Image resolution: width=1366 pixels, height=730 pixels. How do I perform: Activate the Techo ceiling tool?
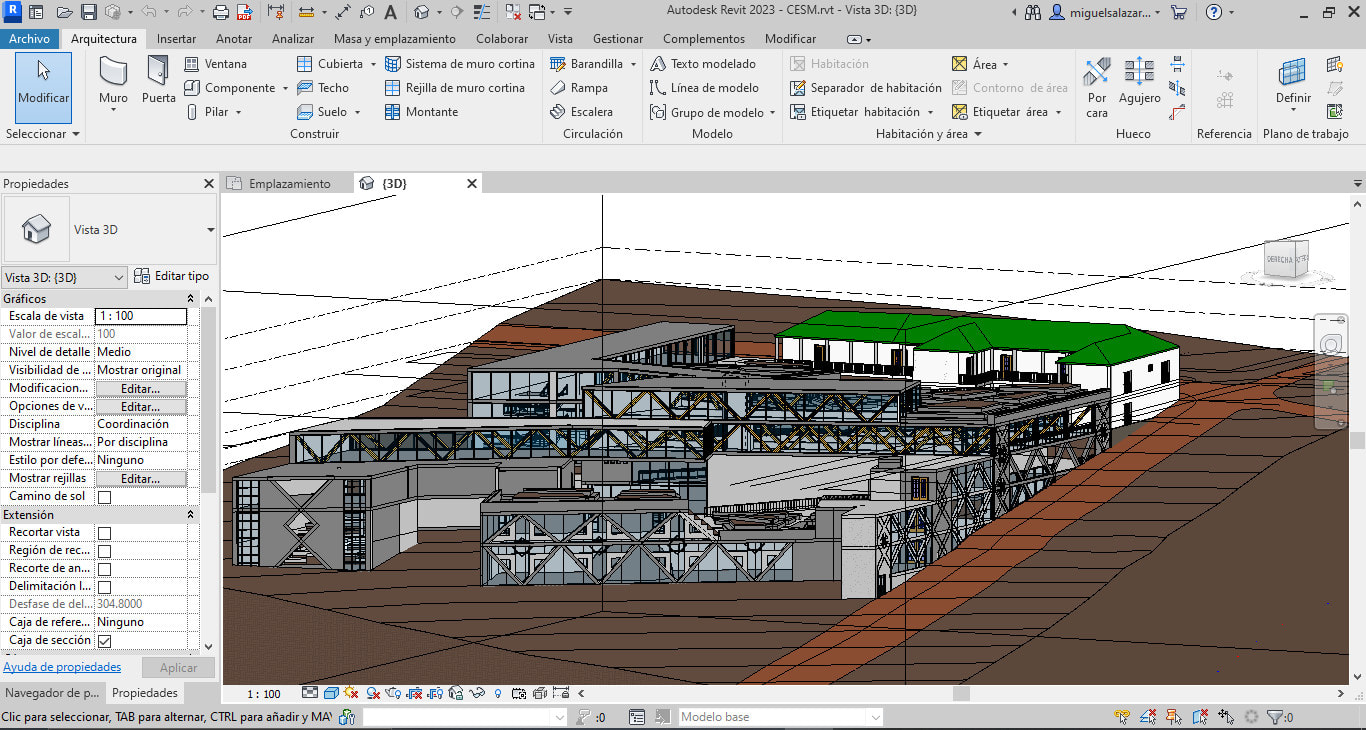[324, 88]
